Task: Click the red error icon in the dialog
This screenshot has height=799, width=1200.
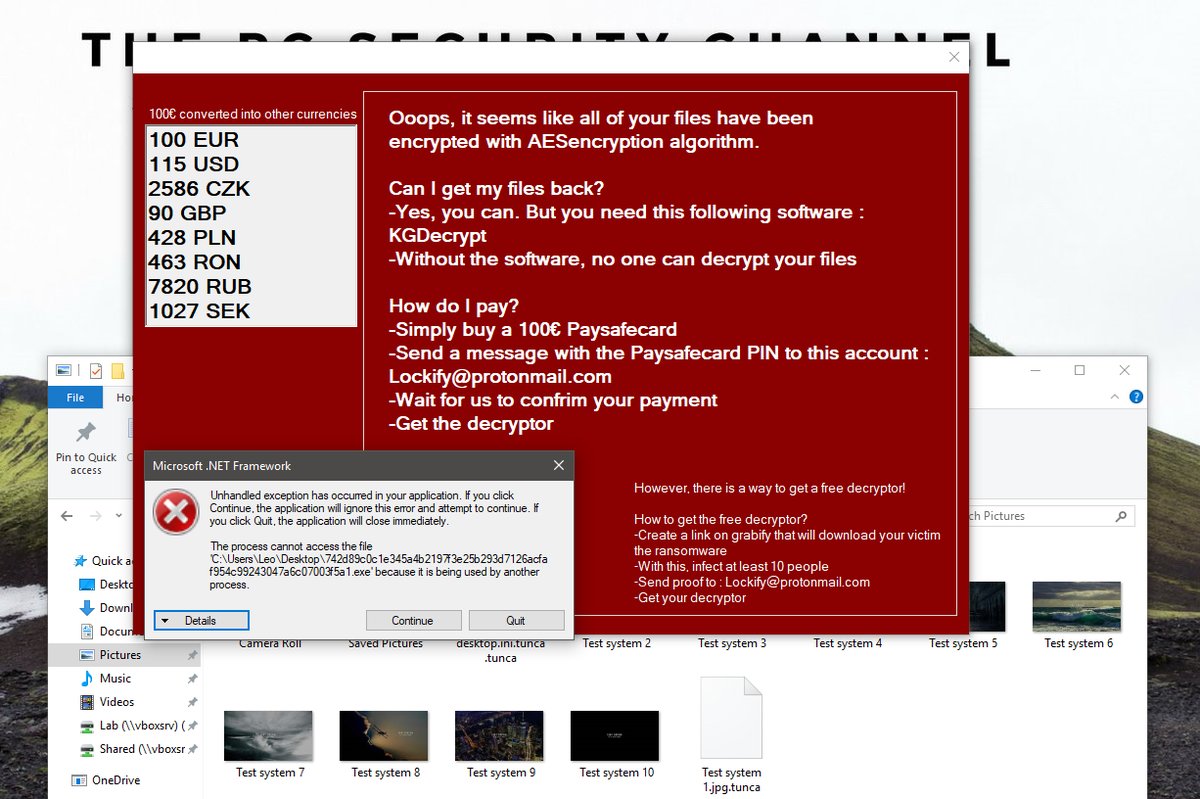Action: pyautogui.click(x=176, y=512)
